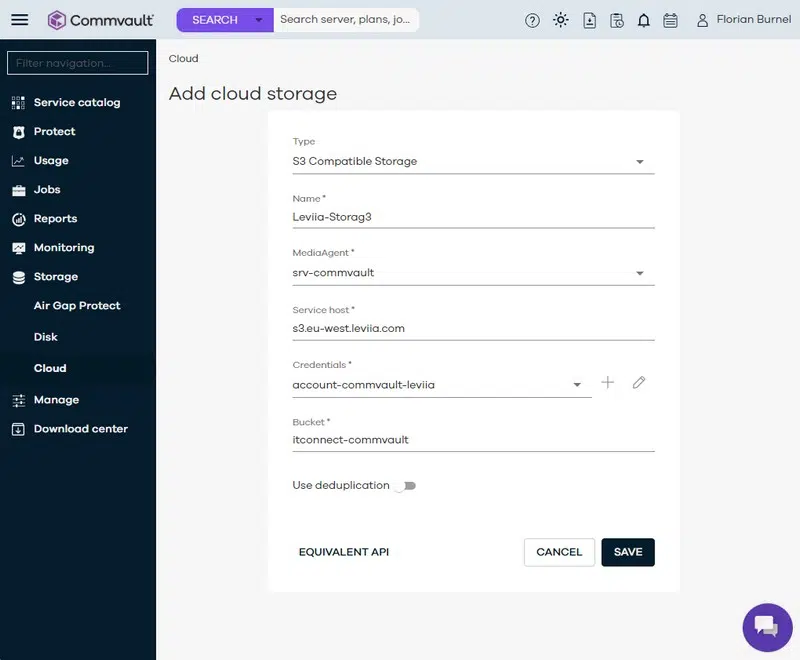
Task: Open the MediaAgent dropdown
Action: tap(640, 273)
